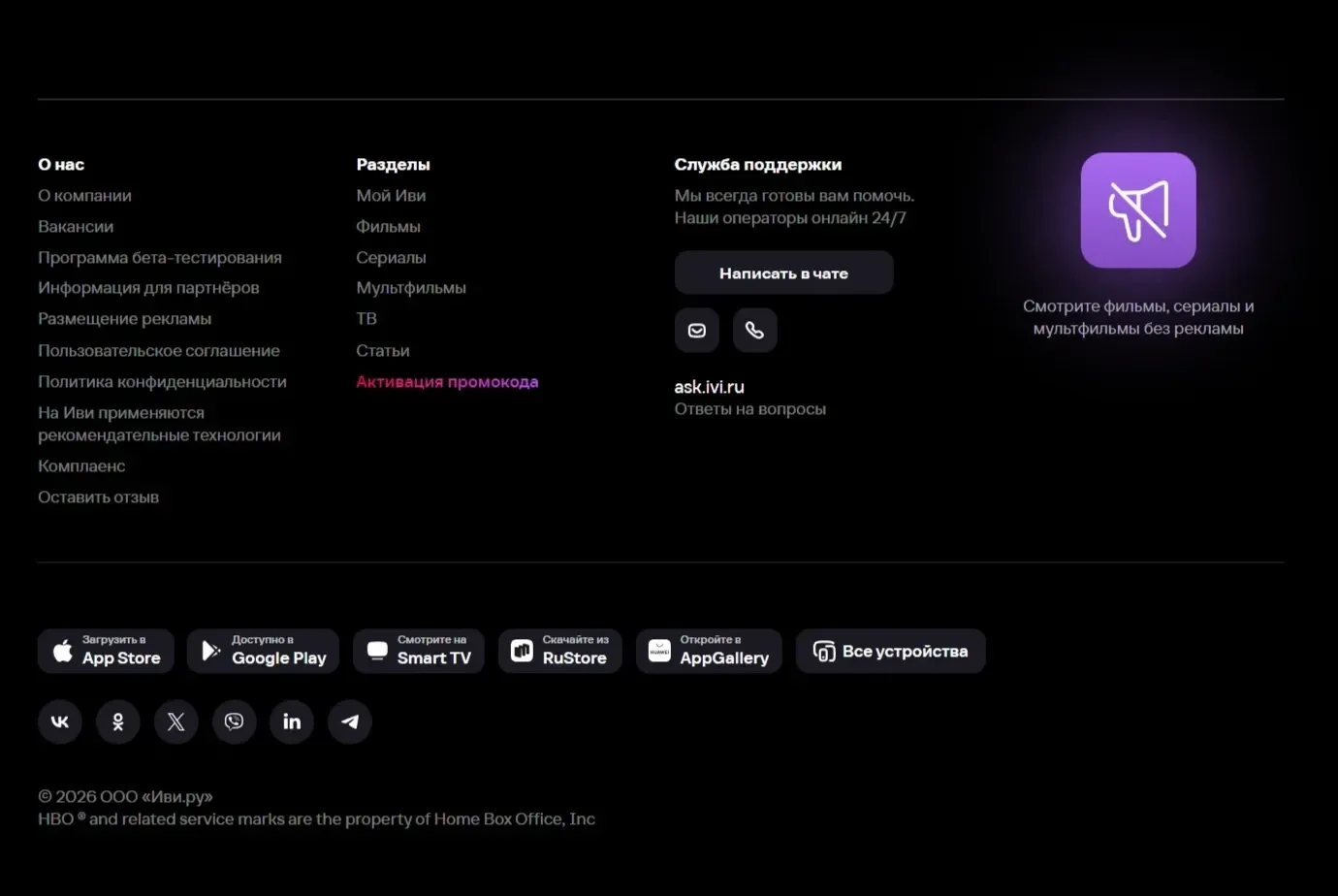Open the recommendation technologies link
1338x896 pixels.
tap(160, 424)
